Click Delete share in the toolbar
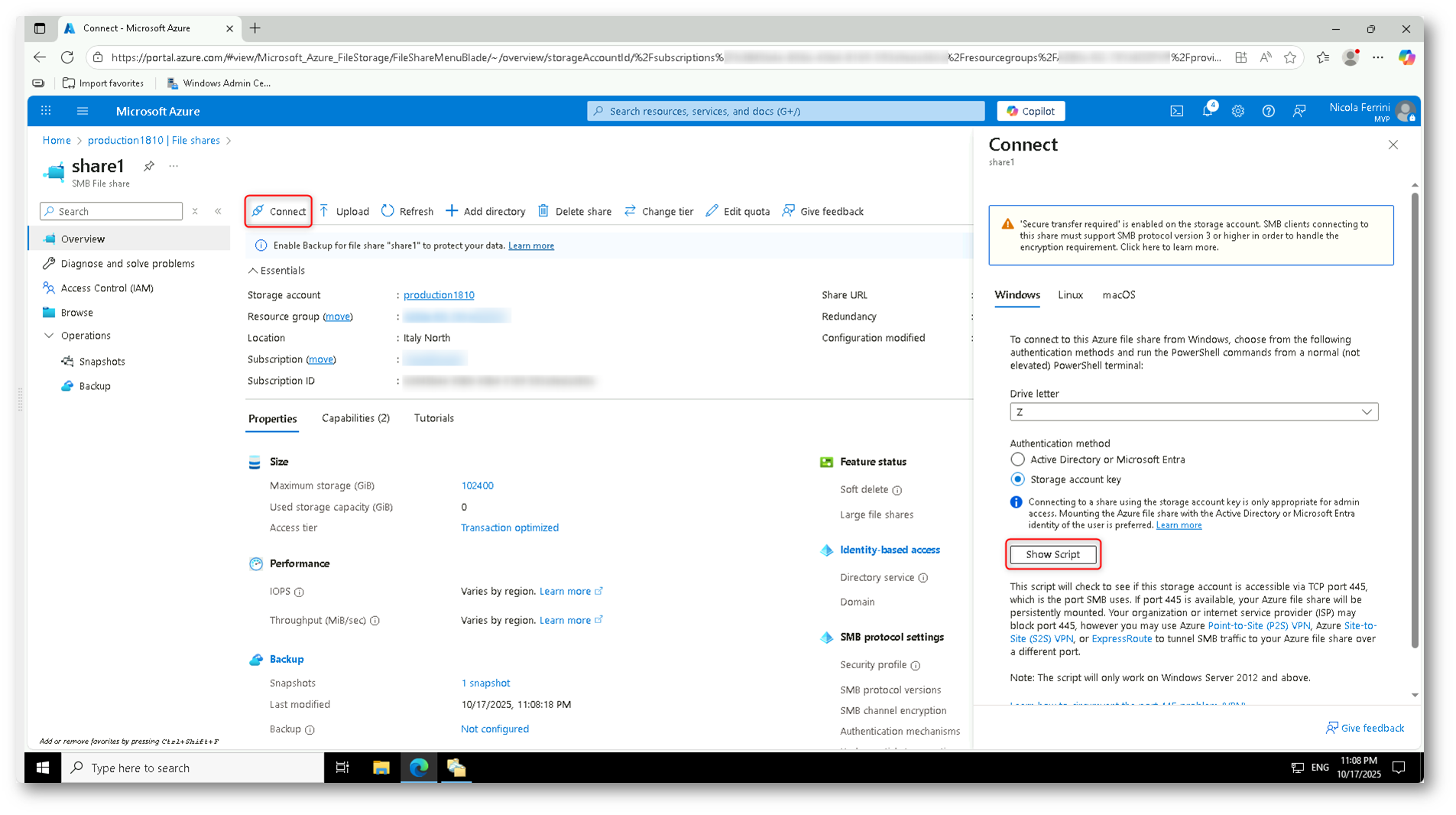This screenshot has width=1456, height=815. tap(575, 211)
